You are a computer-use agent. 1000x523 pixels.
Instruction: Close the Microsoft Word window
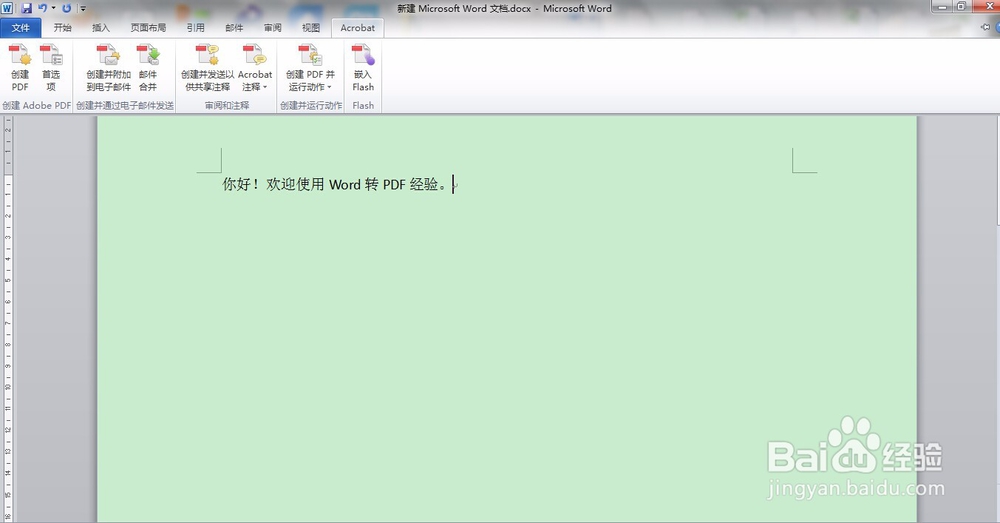(989, 6)
